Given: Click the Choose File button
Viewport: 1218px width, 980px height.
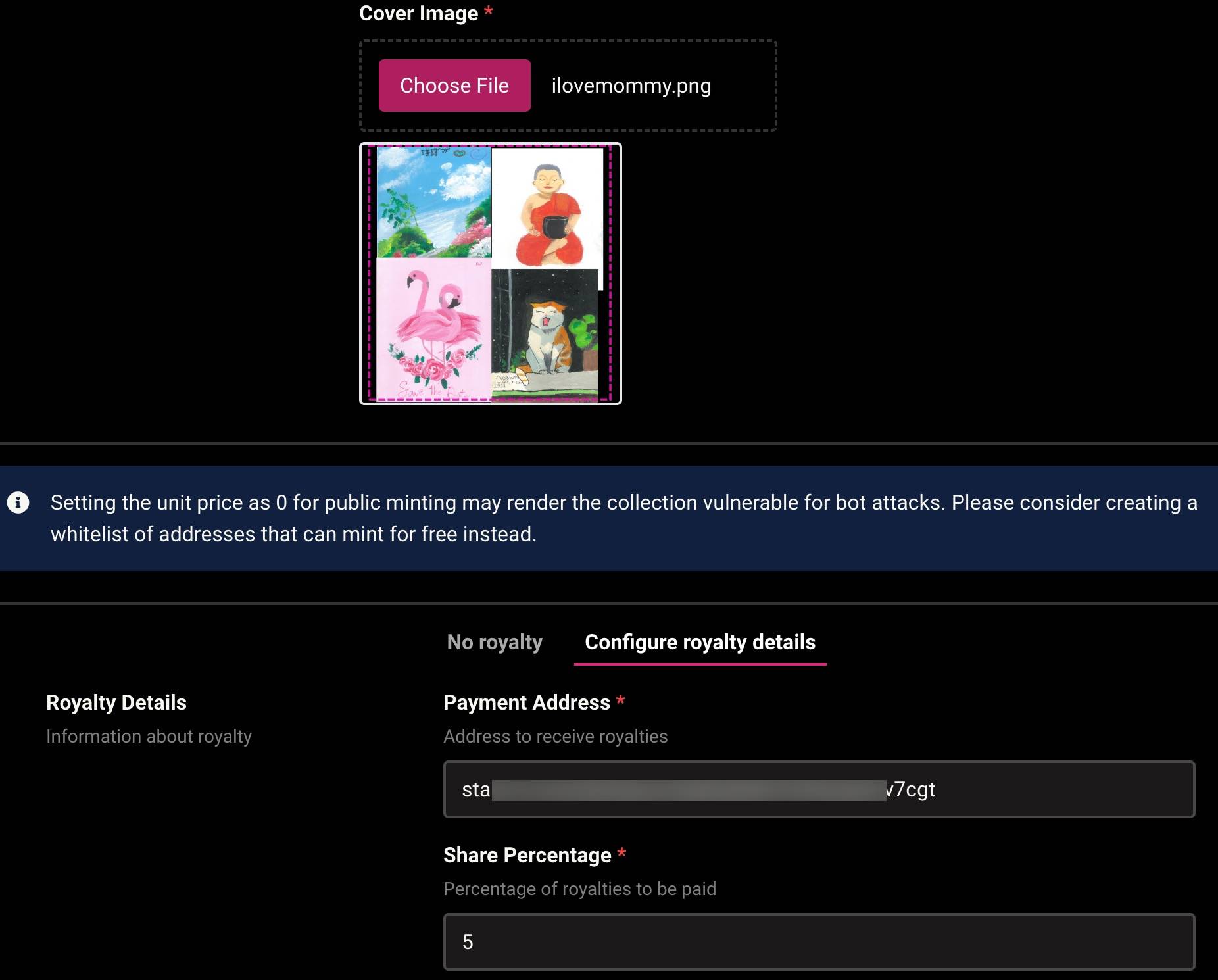Looking at the screenshot, I should pos(454,86).
